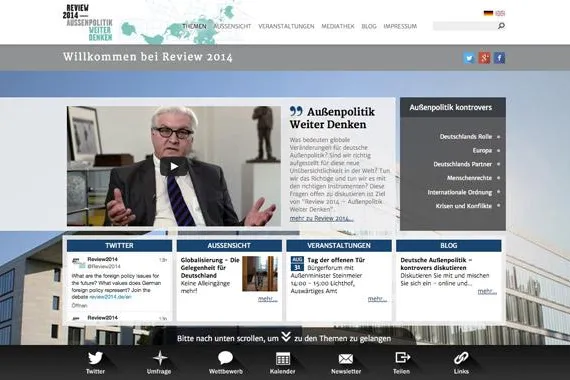Click the VERANSTALTUNGEN panel header
This screenshot has width=570, height=380.
pos(339,245)
